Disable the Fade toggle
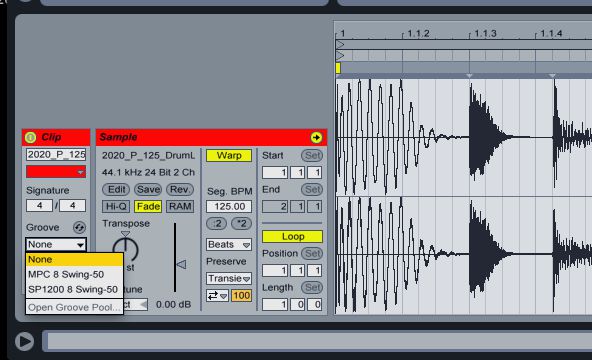592x360 pixels. coord(148,206)
